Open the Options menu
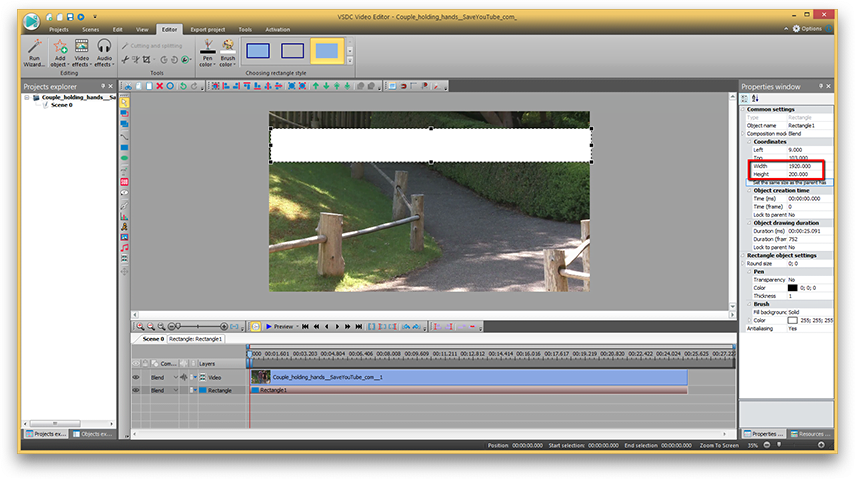Screen dimensions: 855x479 (x=808, y=28)
